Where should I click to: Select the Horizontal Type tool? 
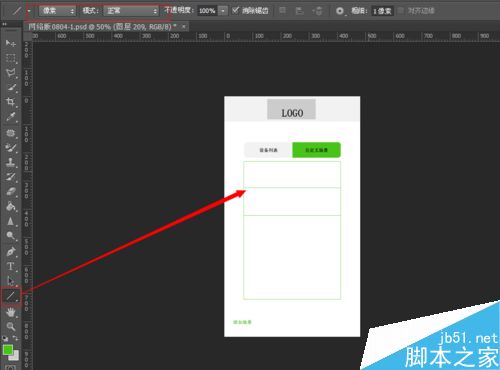11,266
